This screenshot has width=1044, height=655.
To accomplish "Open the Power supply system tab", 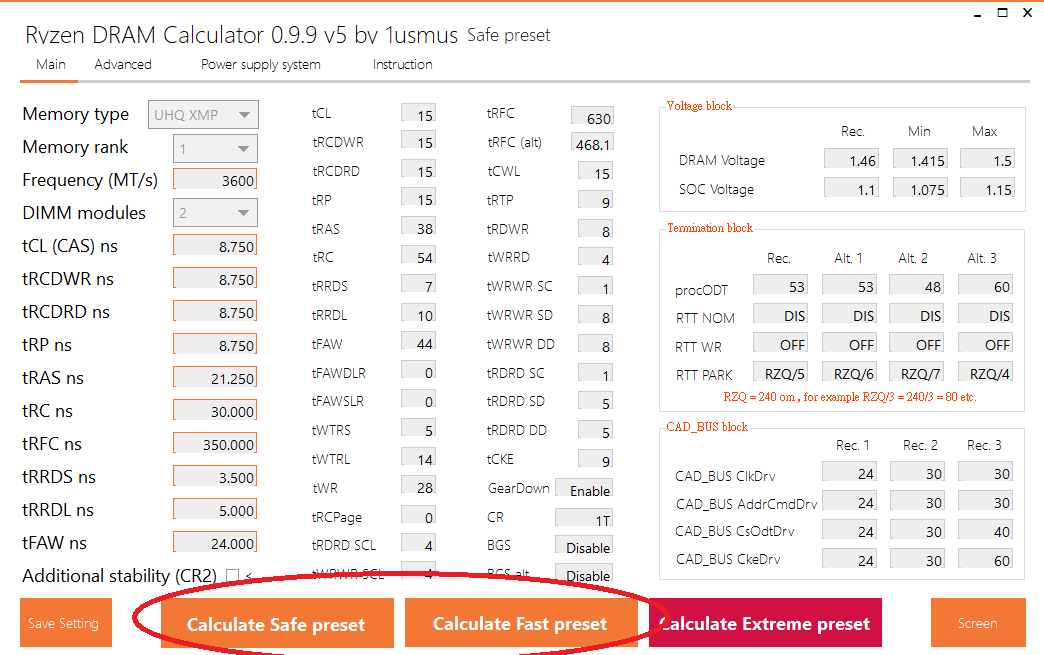I will 260,65.
